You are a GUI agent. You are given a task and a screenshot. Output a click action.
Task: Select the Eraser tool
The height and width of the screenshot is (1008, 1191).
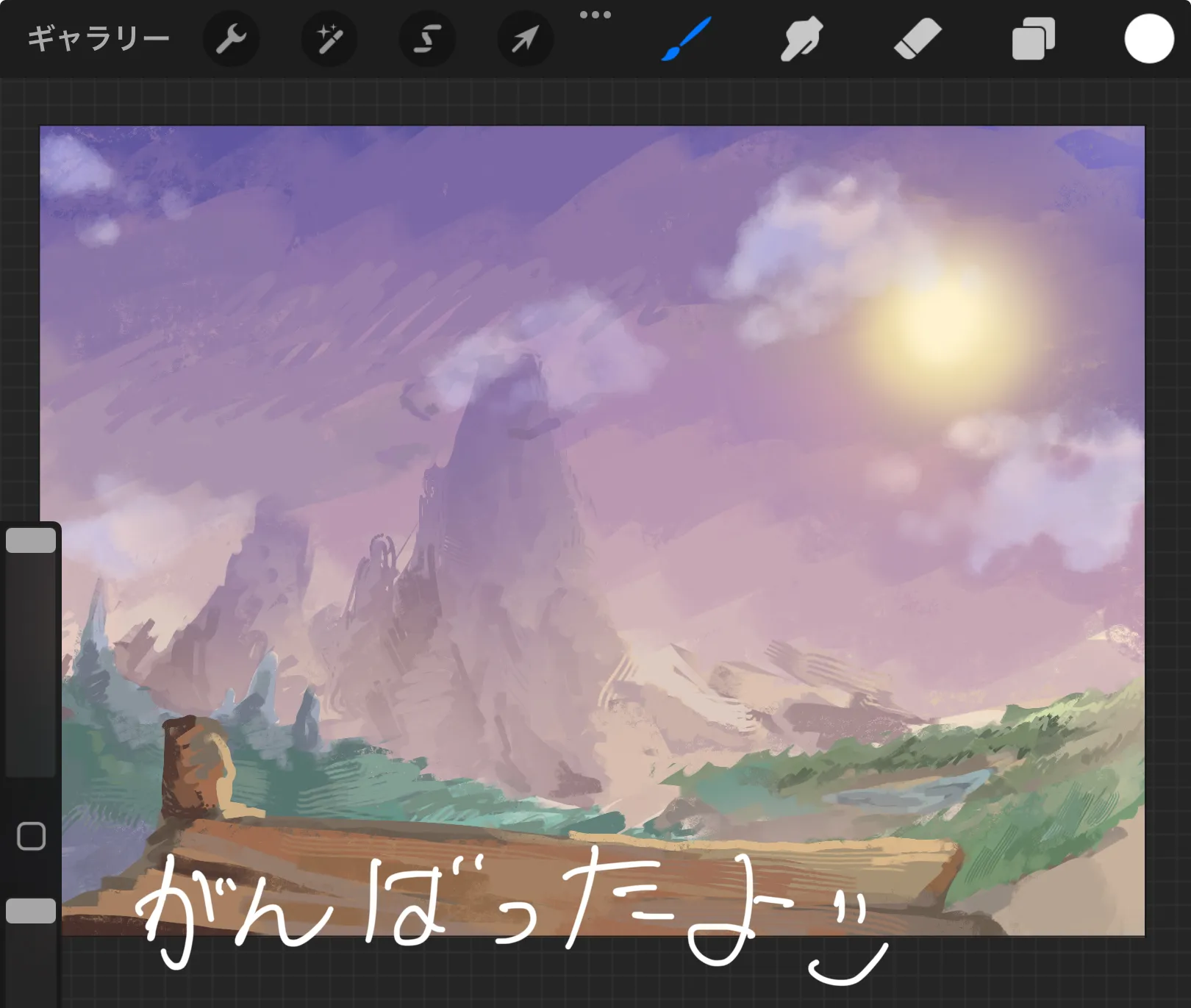[x=918, y=39]
